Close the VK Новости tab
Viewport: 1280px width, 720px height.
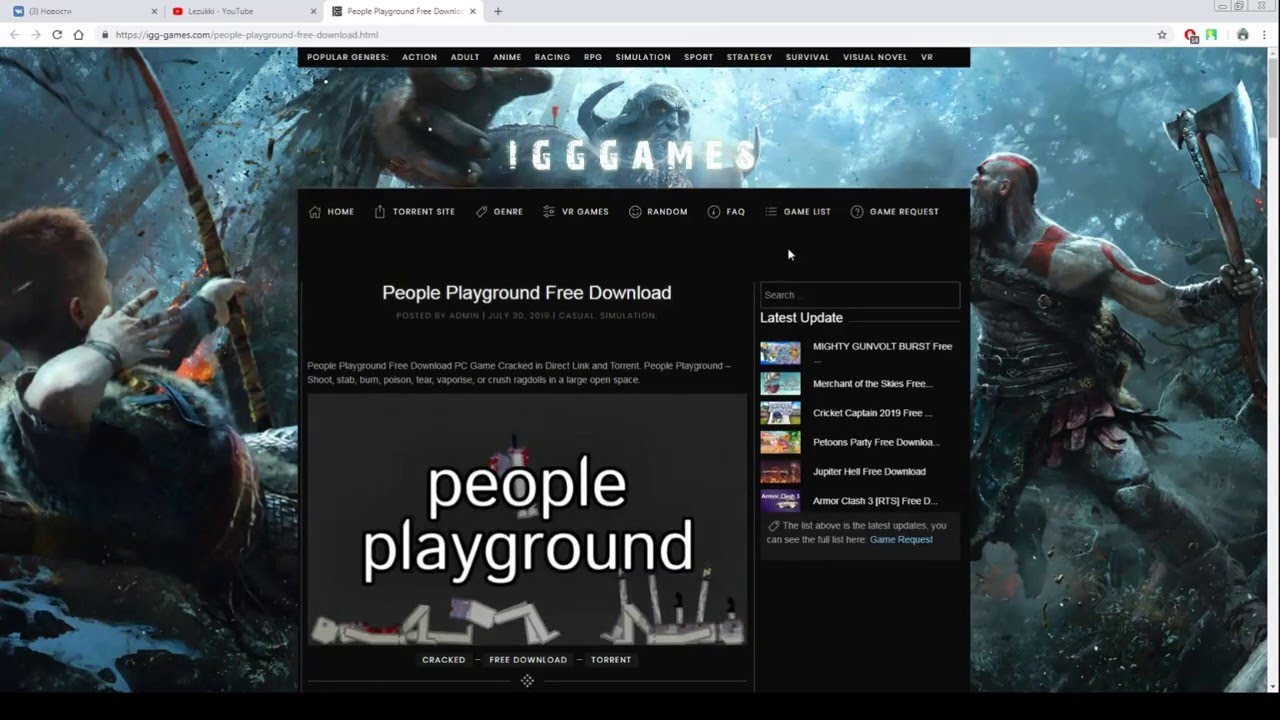tap(154, 11)
